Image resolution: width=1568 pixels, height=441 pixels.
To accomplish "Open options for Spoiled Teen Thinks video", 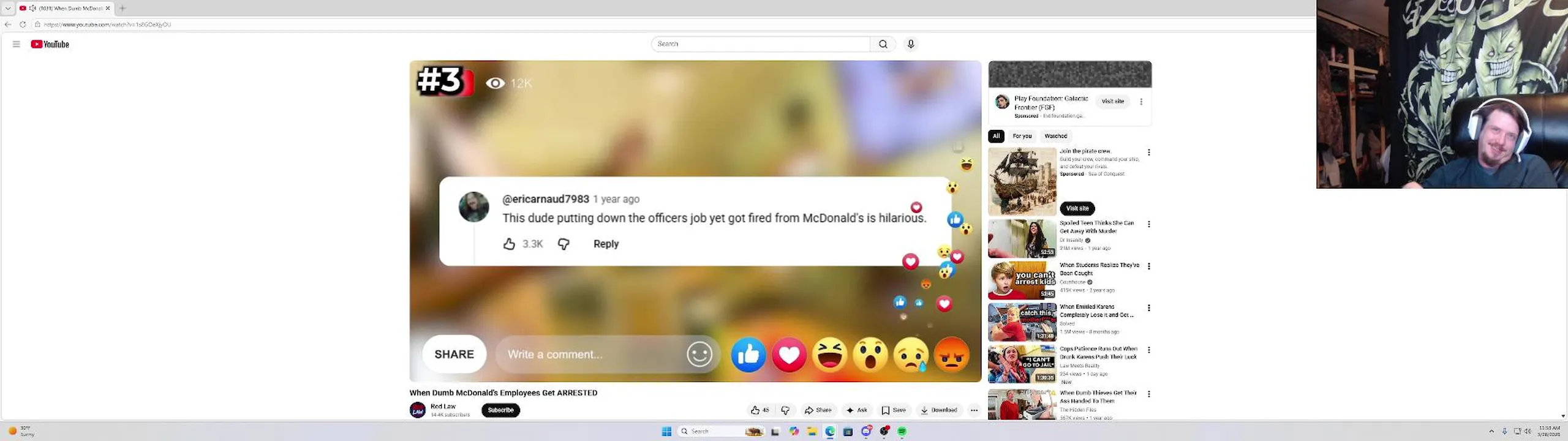I will [x=1149, y=224].
